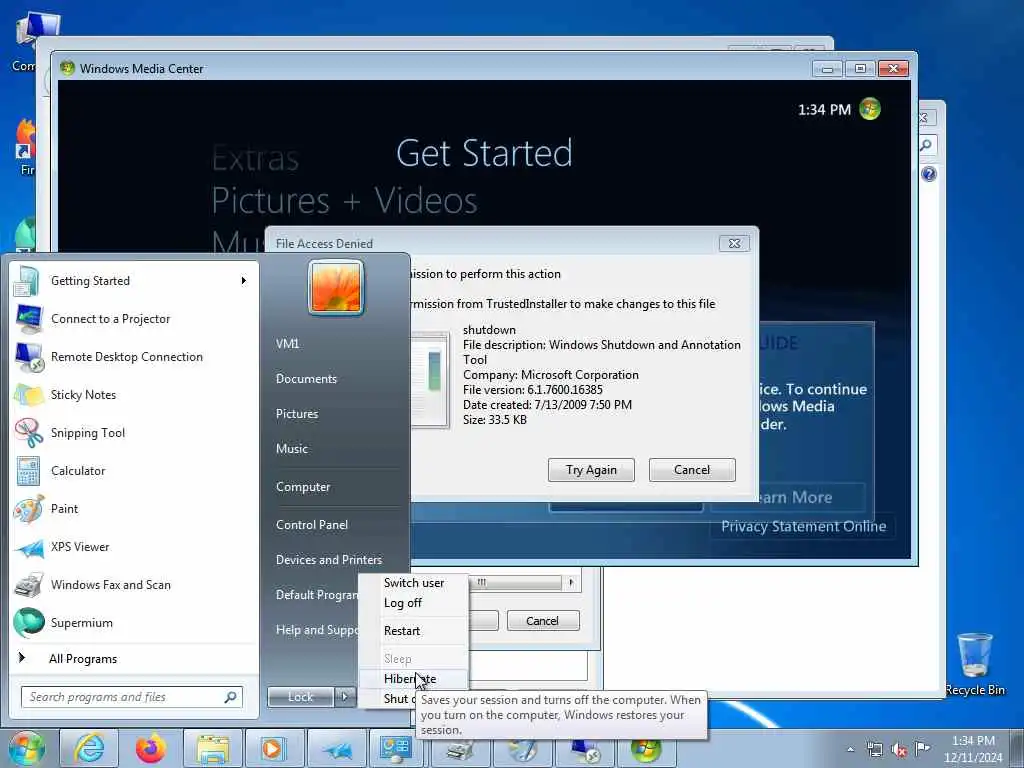Image resolution: width=1024 pixels, height=768 pixels.
Task: Open Pictures from Start menu
Action: click(x=297, y=414)
